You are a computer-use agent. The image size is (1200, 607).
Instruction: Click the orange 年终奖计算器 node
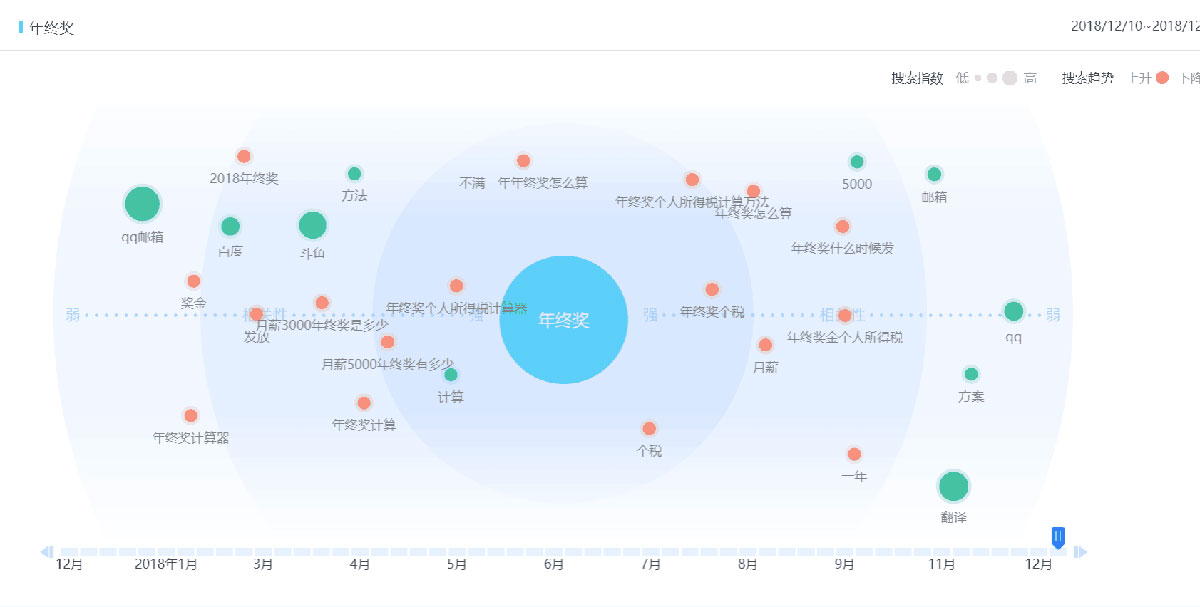(x=191, y=415)
